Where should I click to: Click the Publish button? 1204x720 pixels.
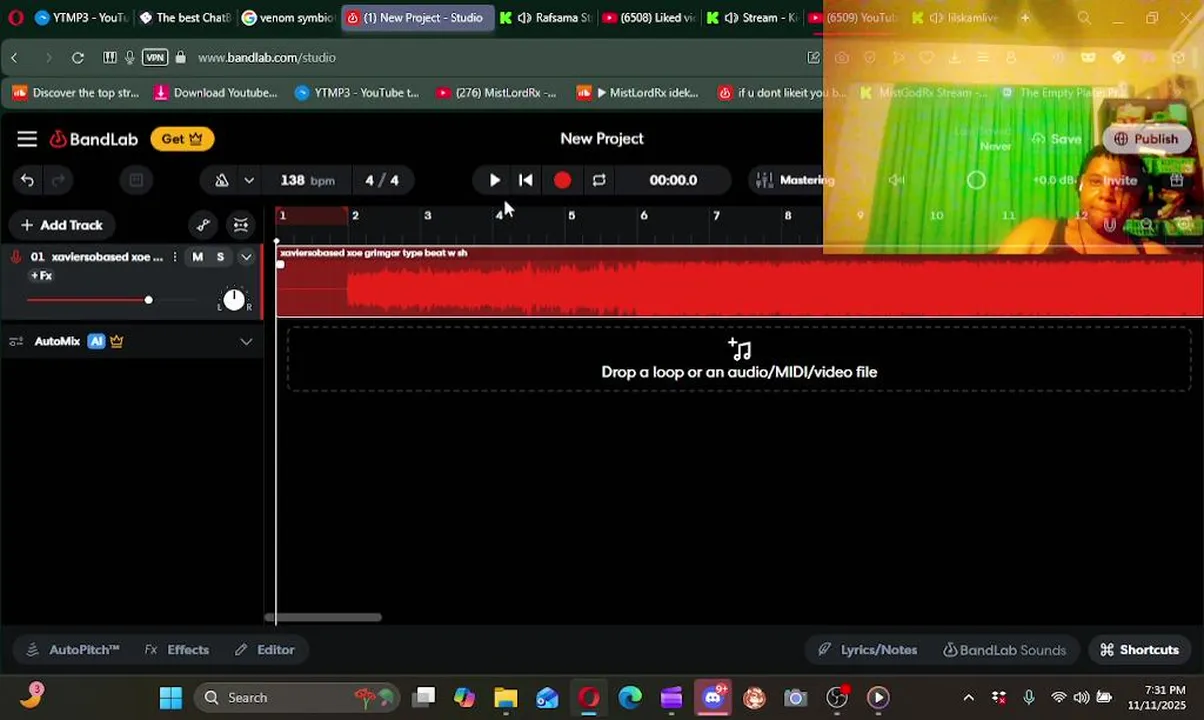(1146, 139)
